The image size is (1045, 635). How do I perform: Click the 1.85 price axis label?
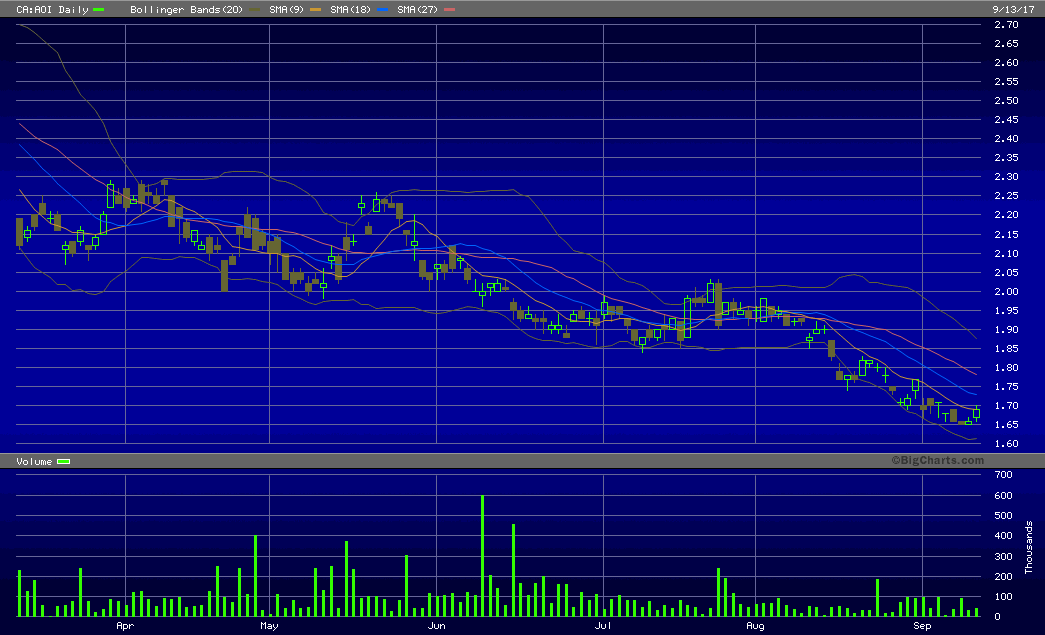tap(1006, 348)
